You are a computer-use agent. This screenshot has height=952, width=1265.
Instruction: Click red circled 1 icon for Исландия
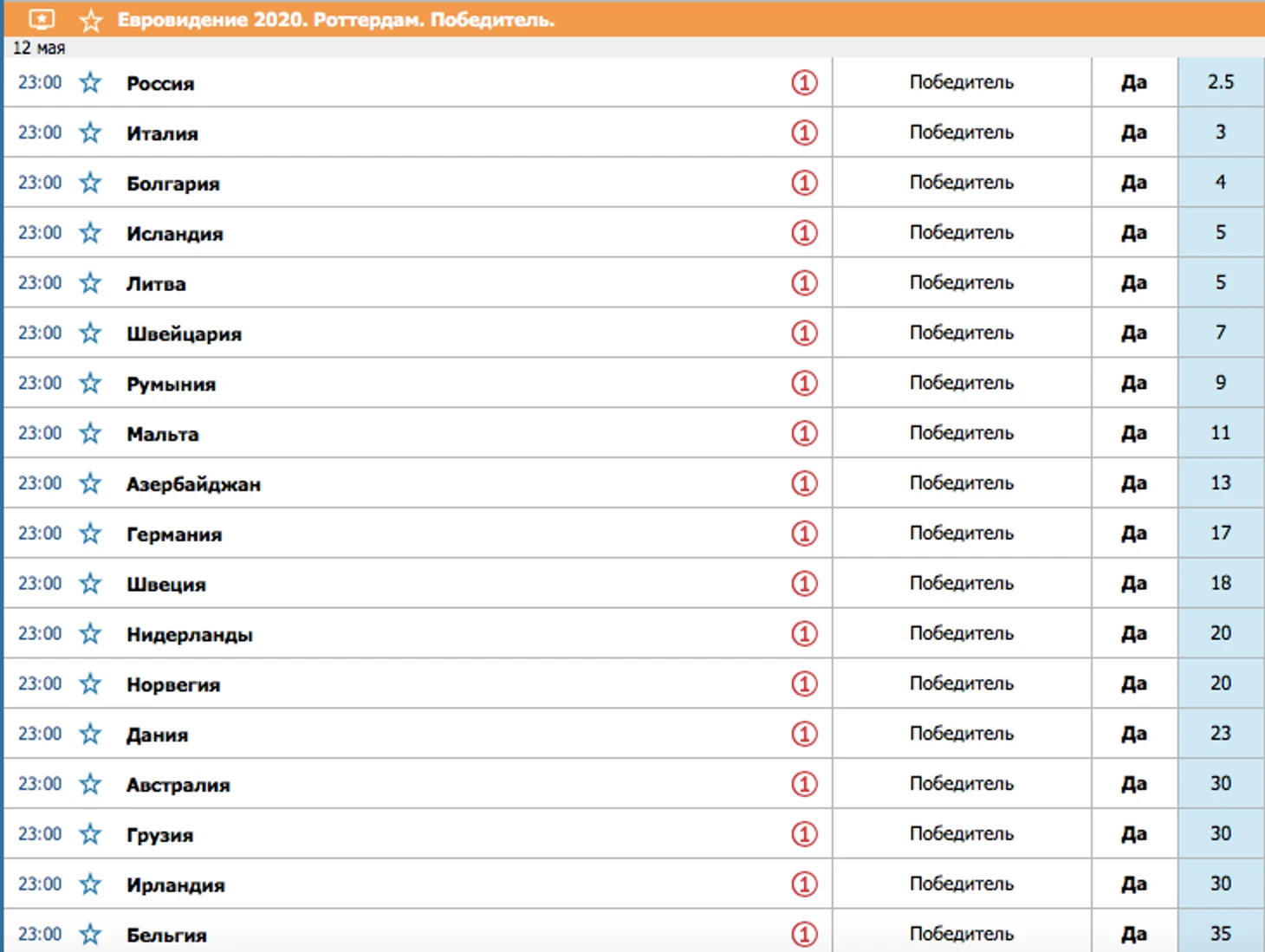pos(804,233)
